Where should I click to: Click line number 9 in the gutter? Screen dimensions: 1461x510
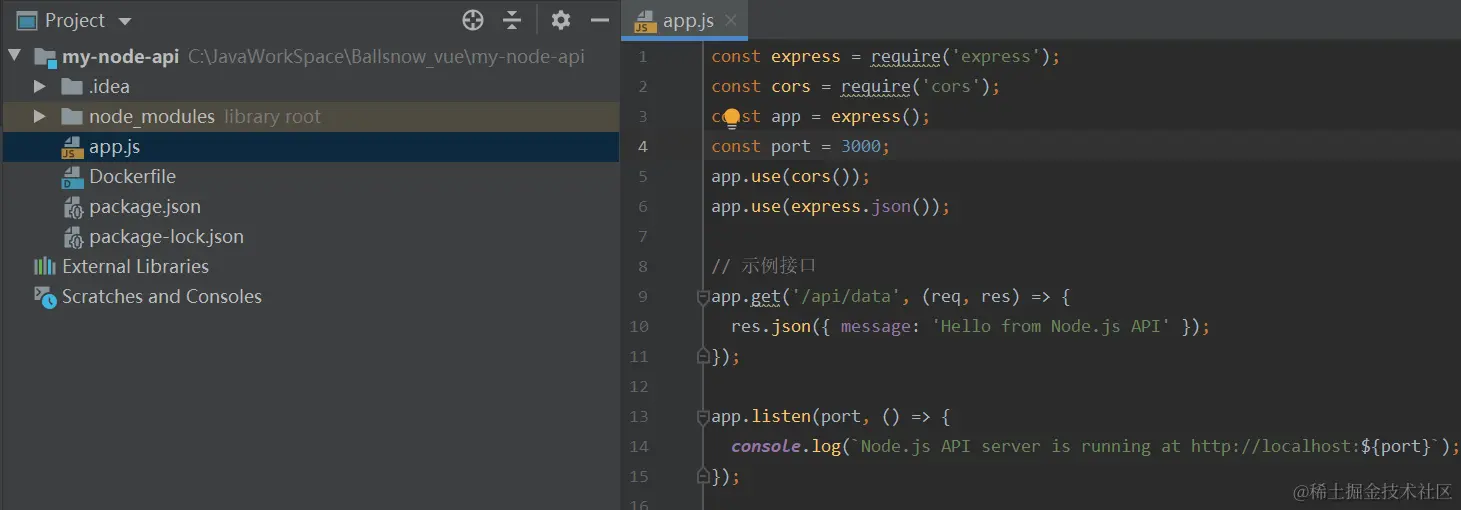[x=643, y=297]
